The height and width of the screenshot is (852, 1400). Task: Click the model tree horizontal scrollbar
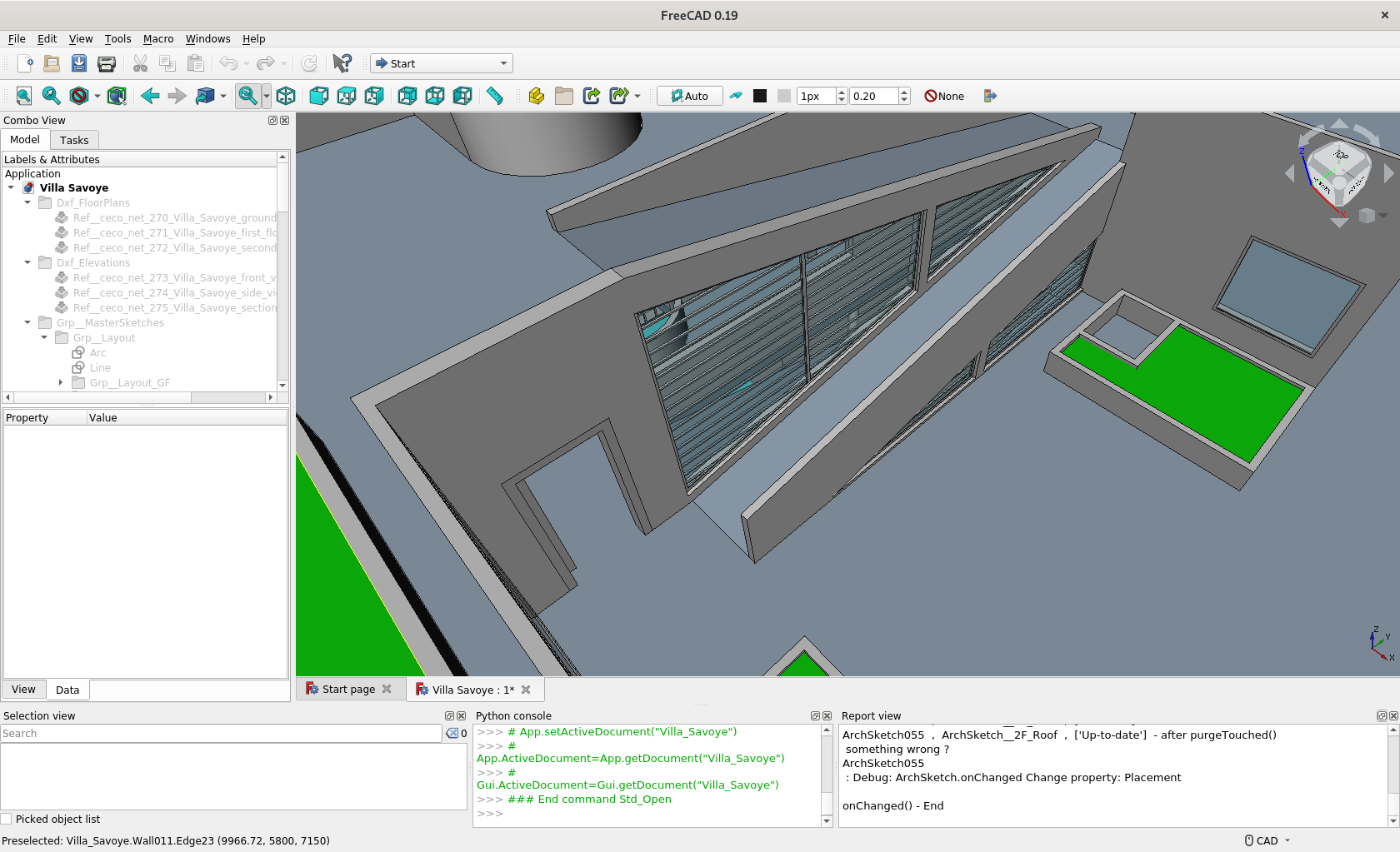(x=139, y=397)
